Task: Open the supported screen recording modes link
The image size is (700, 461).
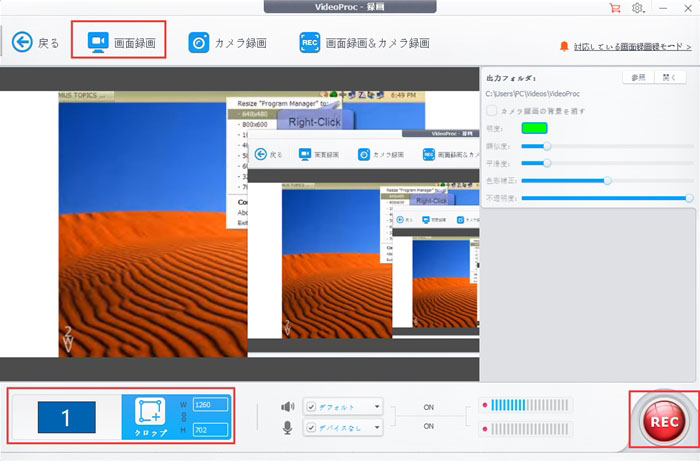Action: click(632, 46)
